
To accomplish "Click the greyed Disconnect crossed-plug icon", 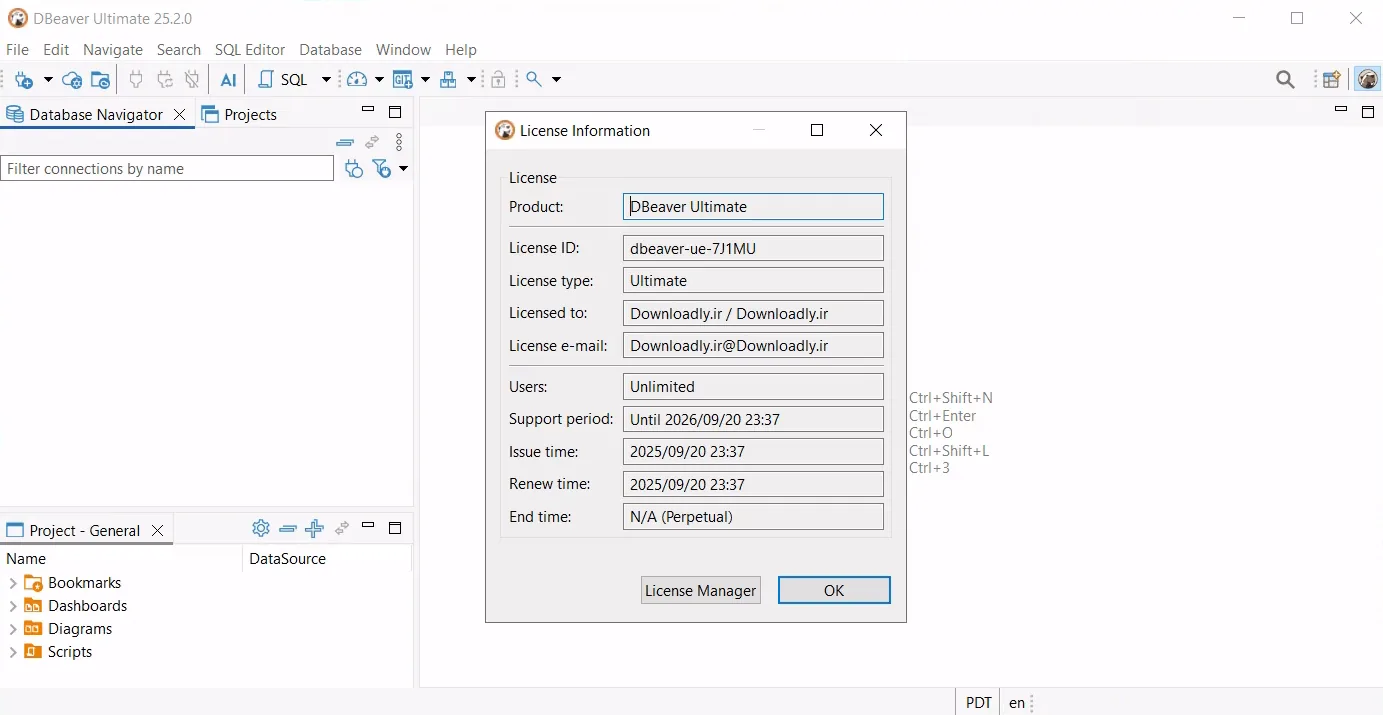I will [193, 80].
